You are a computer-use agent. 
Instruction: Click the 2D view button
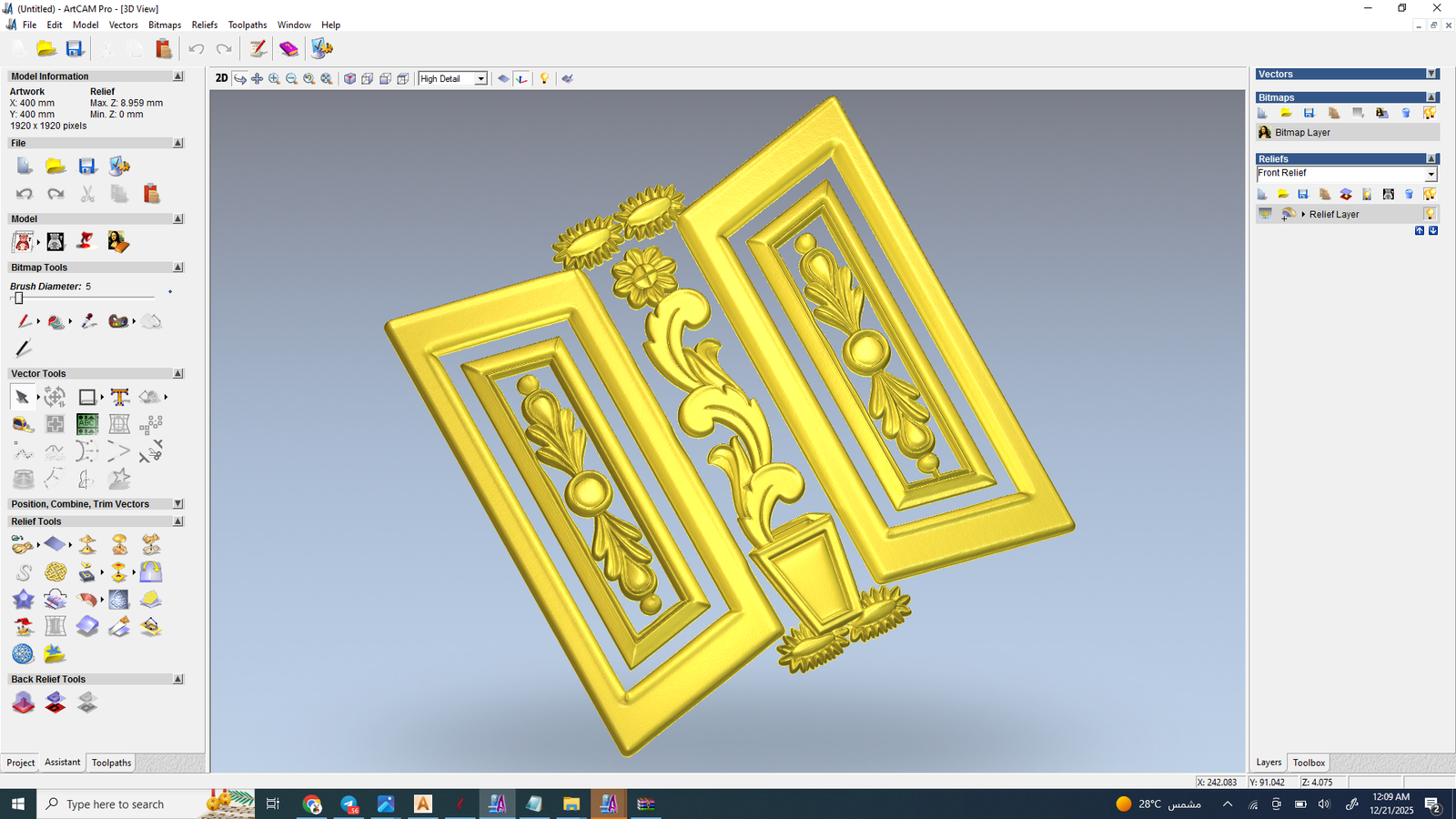[x=221, y=79]
